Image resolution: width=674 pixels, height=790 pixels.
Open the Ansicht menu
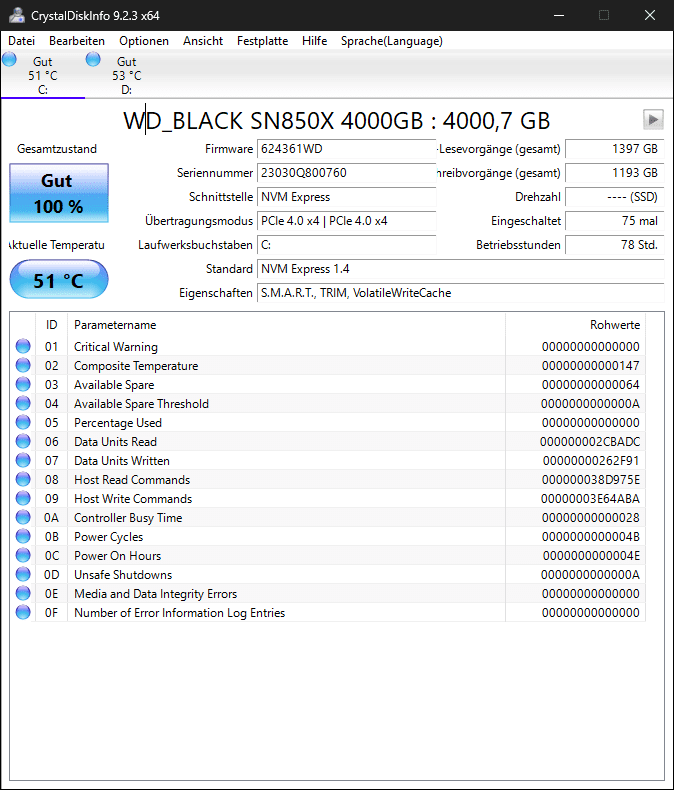pyautogui.click(x=203, y=41)
